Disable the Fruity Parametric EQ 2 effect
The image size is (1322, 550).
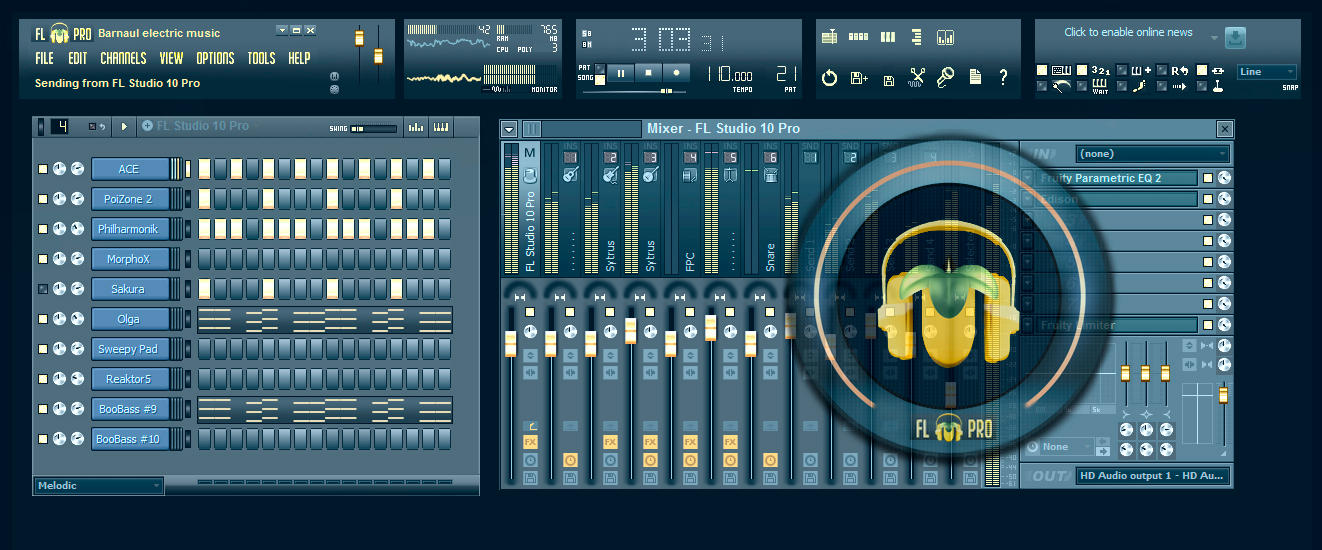point(1208,178)
